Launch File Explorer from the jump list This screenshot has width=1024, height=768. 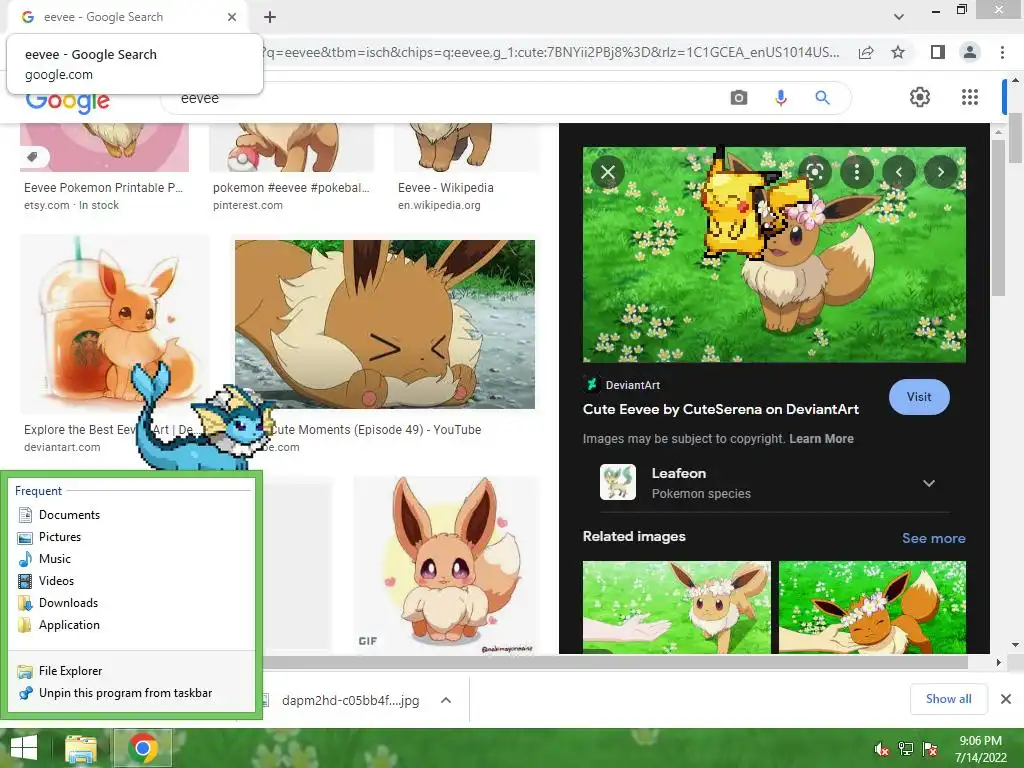[131, 671]
